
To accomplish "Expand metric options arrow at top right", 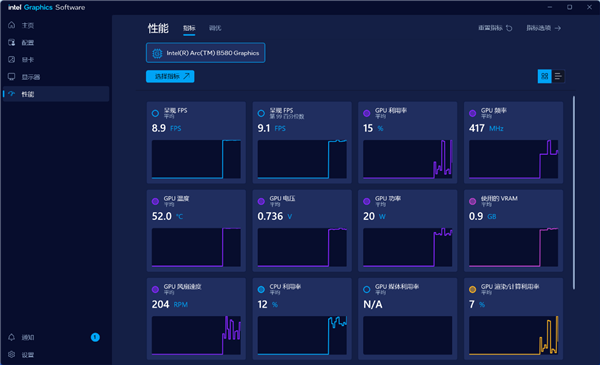I will point(558,28).
